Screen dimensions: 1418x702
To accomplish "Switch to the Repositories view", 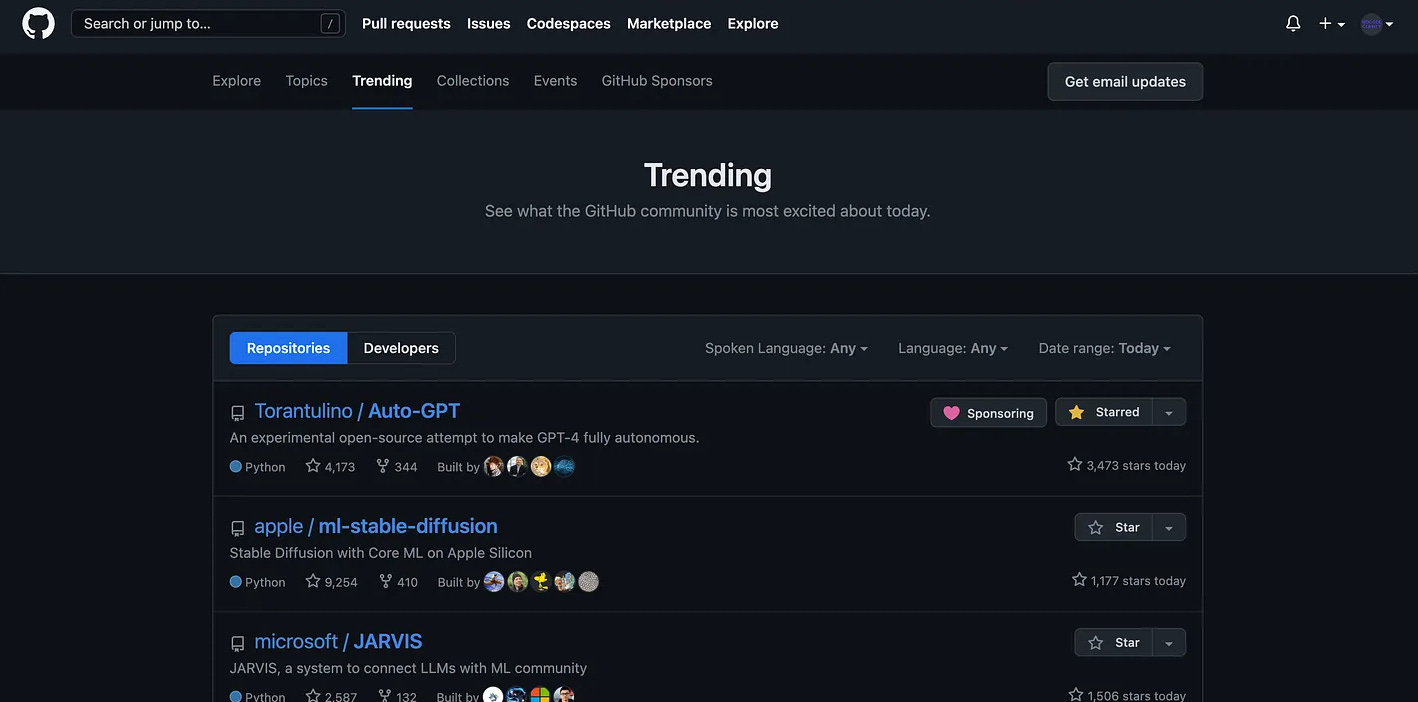I will 288,348.
